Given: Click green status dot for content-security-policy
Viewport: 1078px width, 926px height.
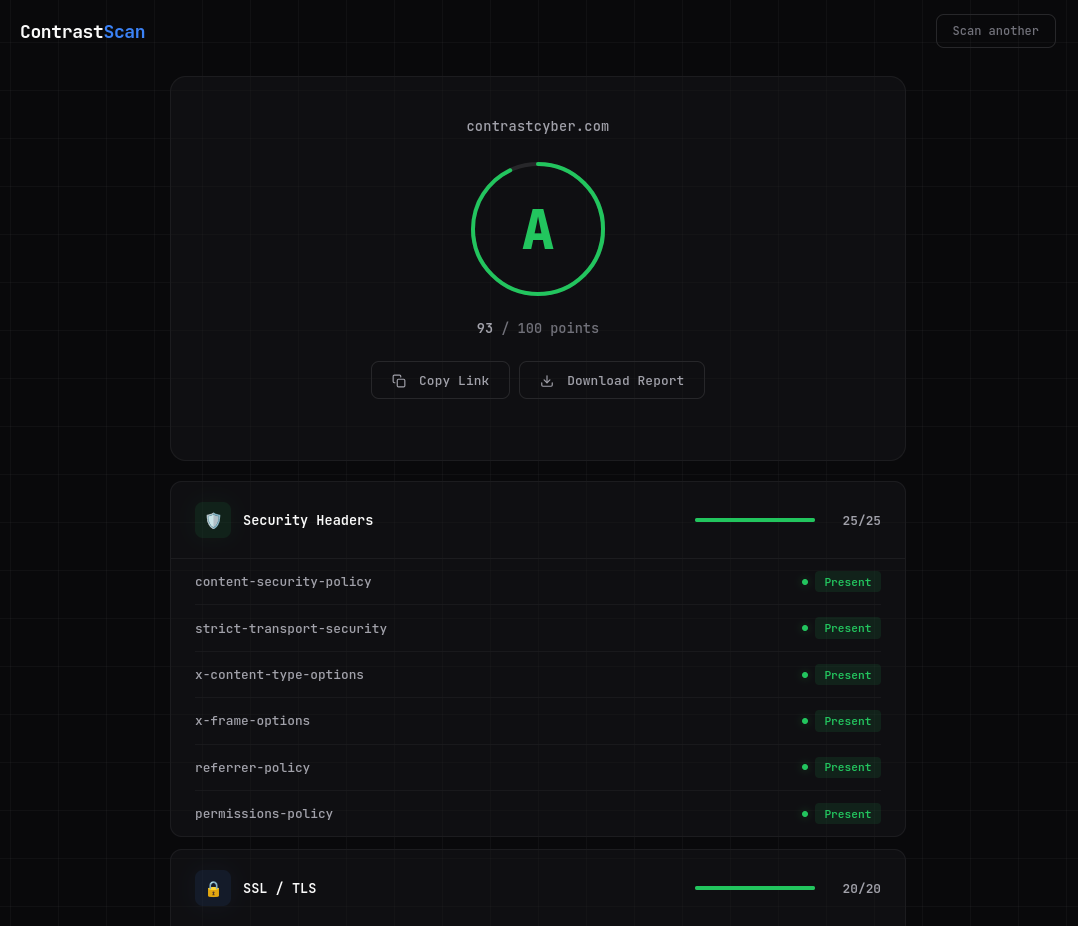Looking at the screenshot, I should point(805,582).
